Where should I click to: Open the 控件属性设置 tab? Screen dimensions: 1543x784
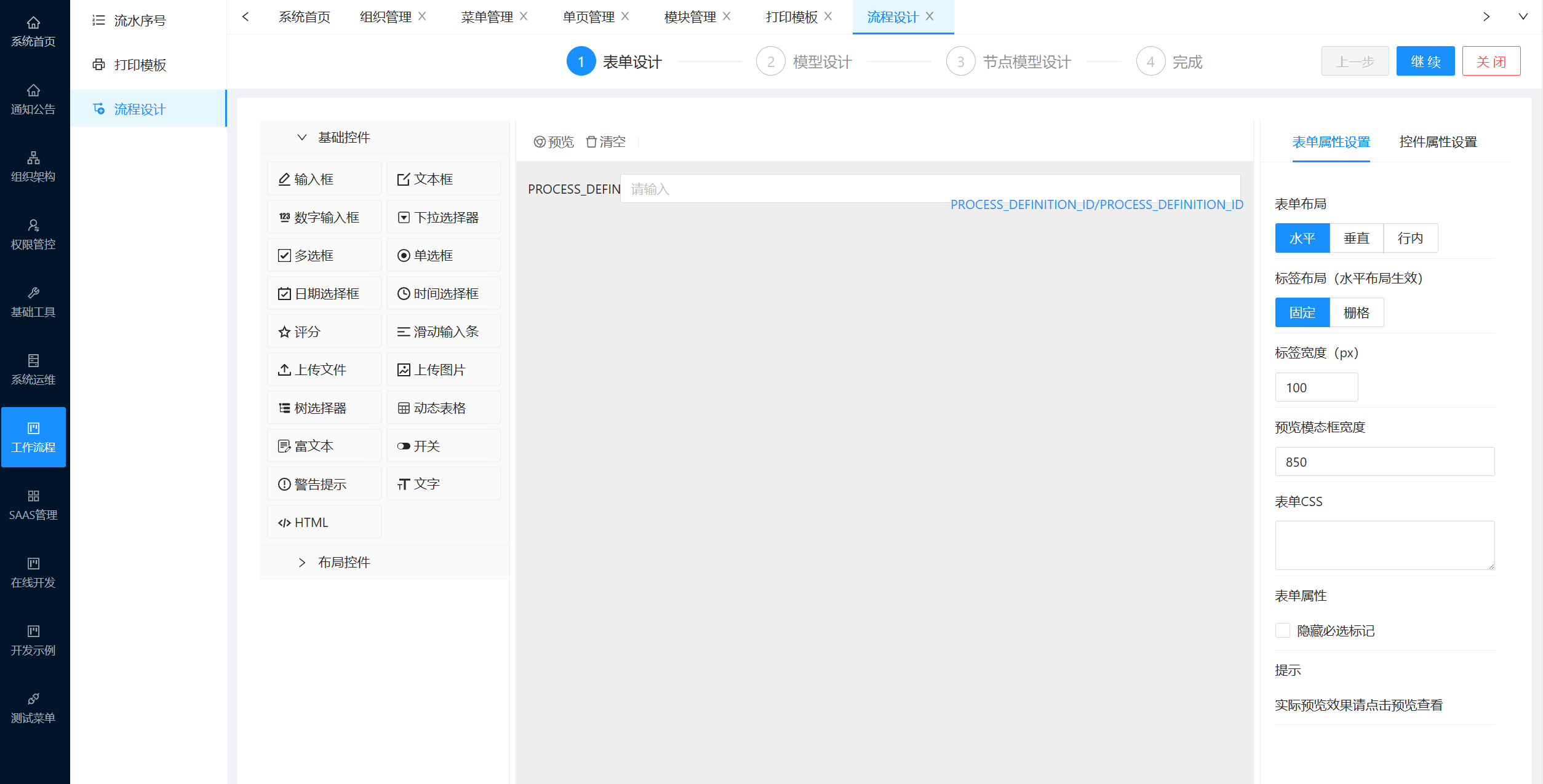pyautogui.click(x=1438, y=142)
